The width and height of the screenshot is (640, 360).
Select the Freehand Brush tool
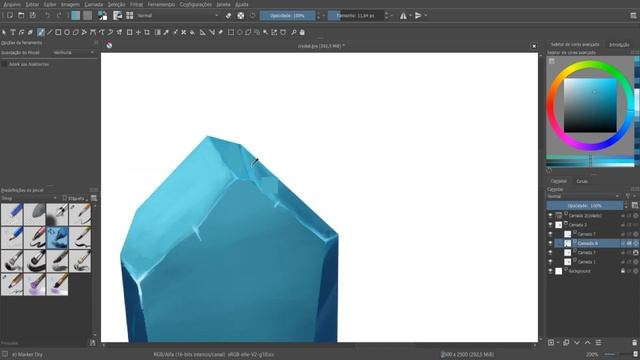click(40, 32)
